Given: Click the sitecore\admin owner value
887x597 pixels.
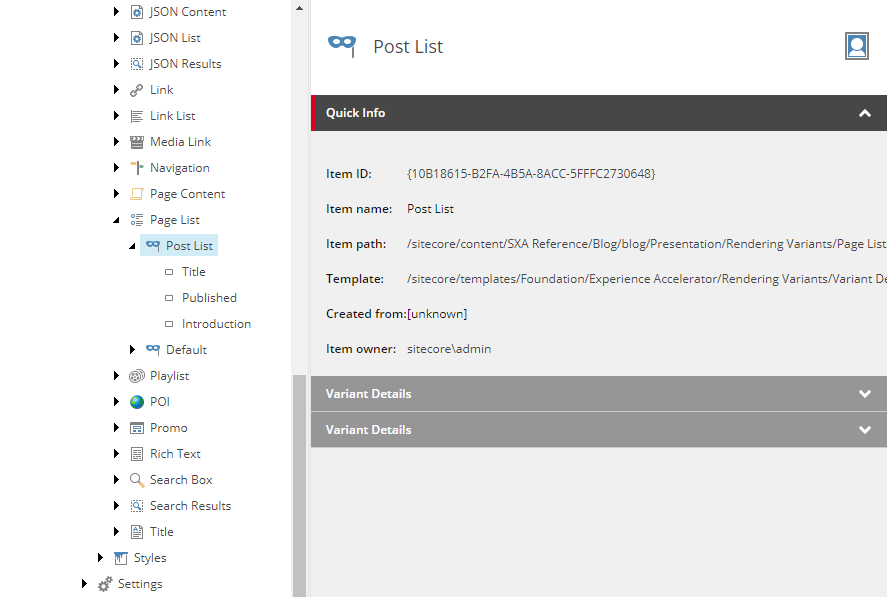Looking at the screenshot, I should coord(449,349).
